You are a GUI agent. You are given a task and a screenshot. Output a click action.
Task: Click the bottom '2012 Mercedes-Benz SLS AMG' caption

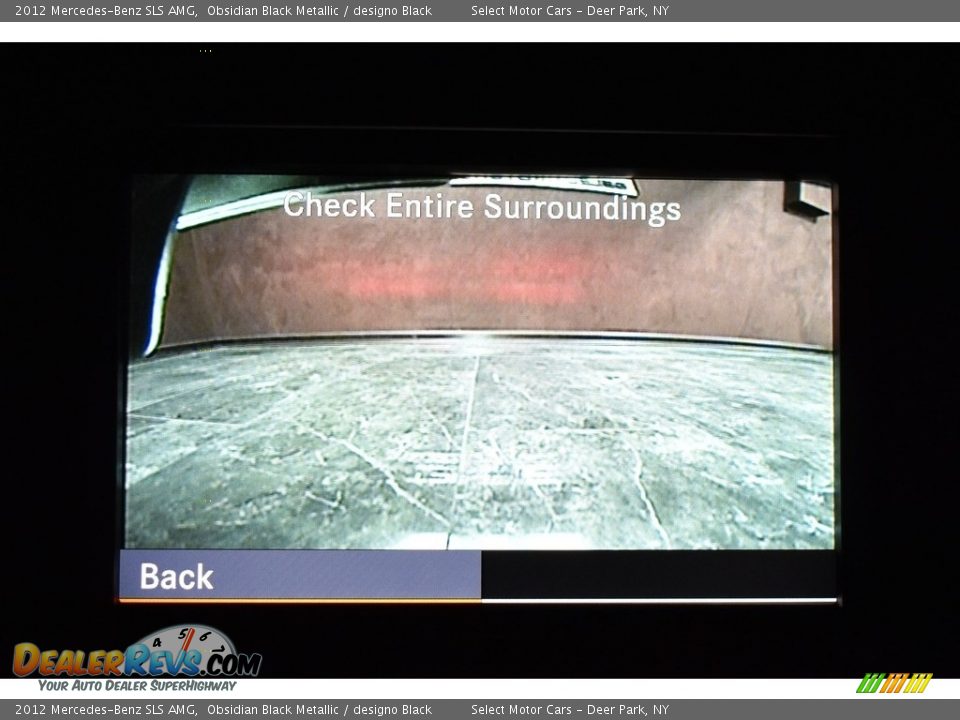tap(105, 710)
